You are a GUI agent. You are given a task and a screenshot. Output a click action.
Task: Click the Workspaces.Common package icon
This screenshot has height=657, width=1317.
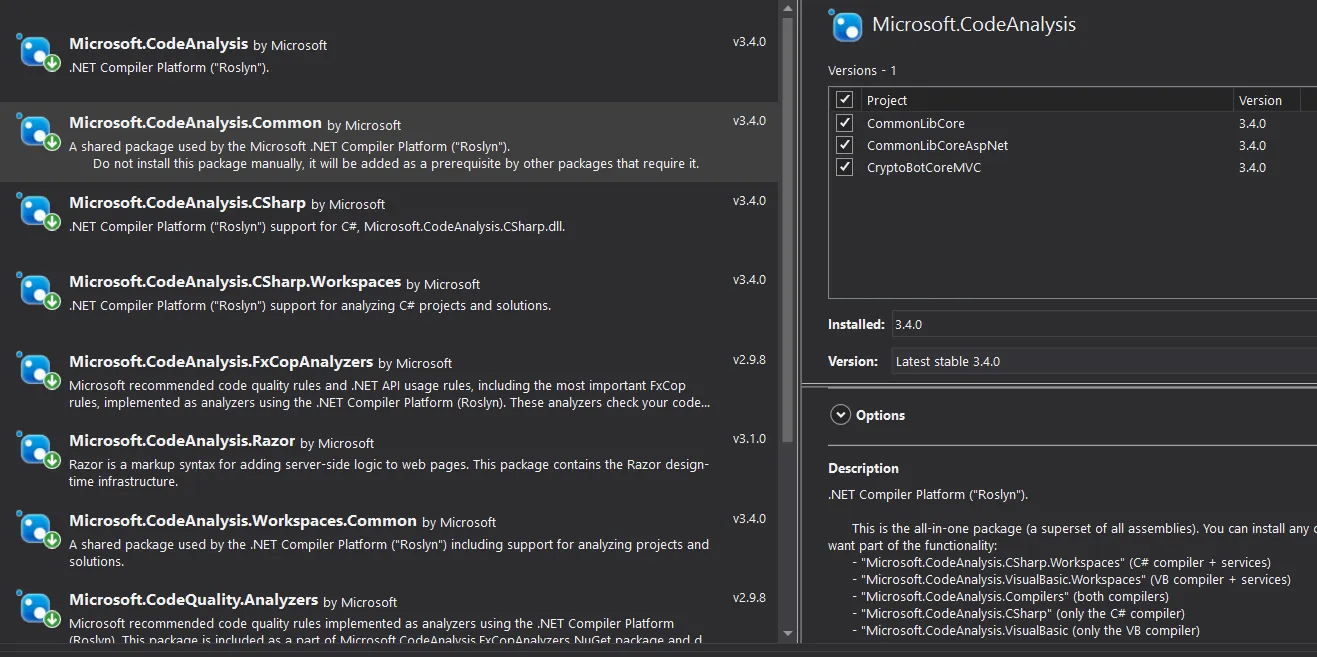click(x=37, y=529)
